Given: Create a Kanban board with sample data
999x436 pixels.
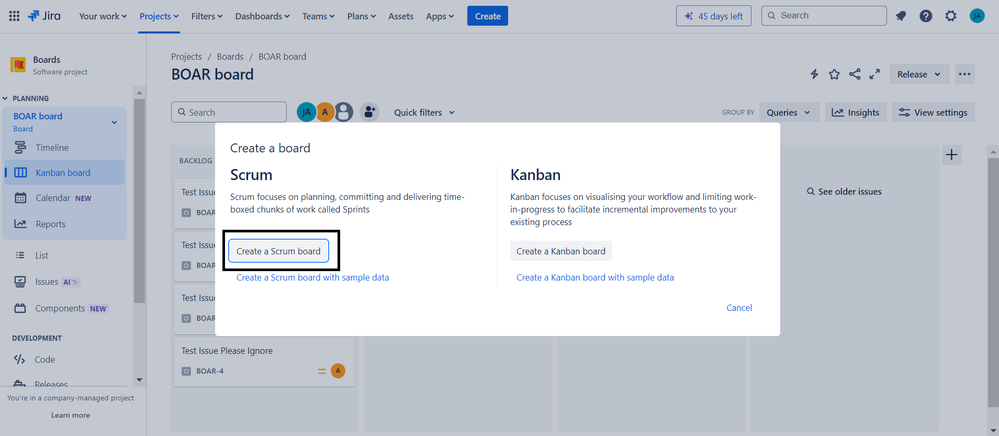Looking at the screenshot, I should 595,277.
